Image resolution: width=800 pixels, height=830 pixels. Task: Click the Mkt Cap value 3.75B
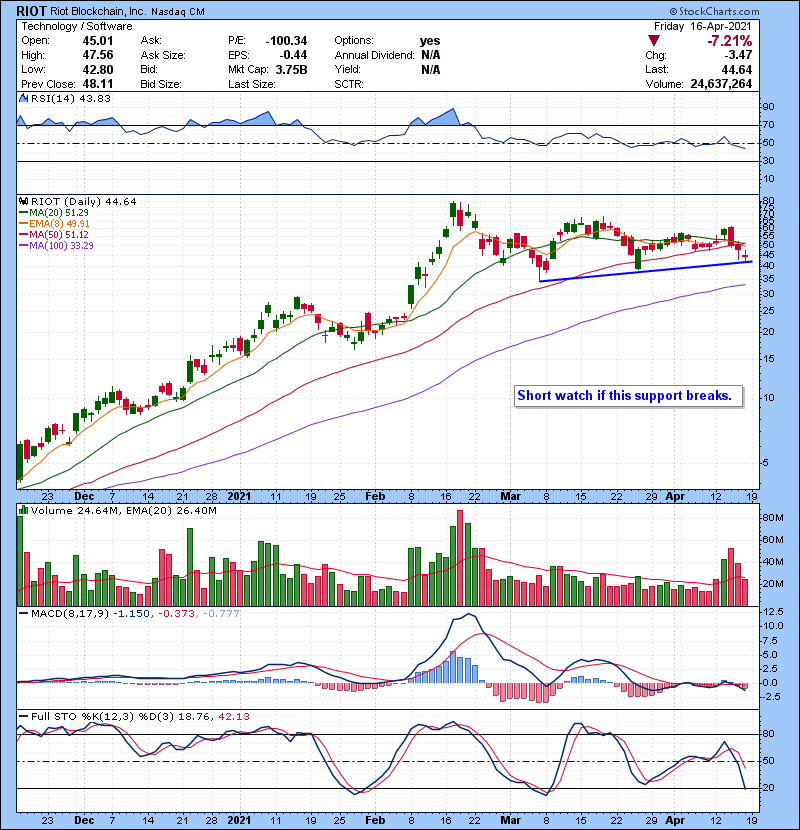pyautogui.click(x=291, y=69)
